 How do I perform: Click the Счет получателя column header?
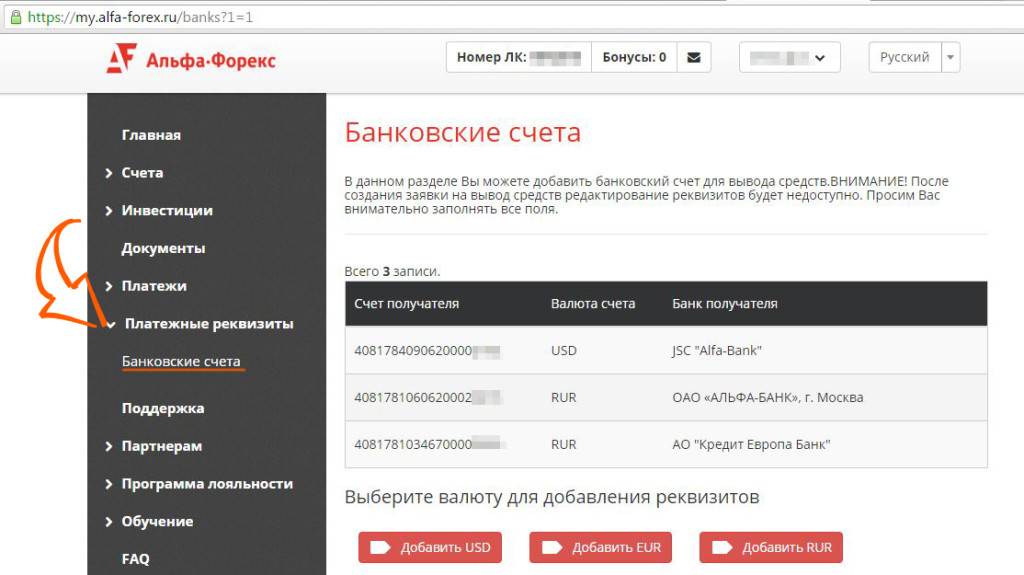coord(406,304)
